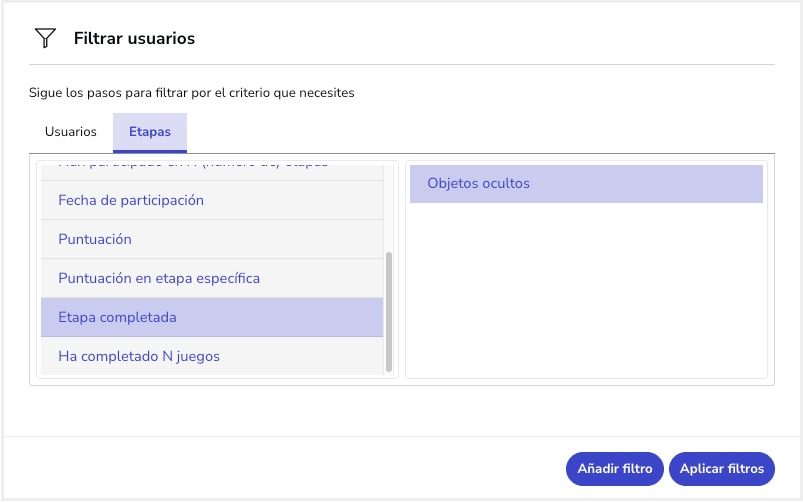Switch to the Usuarios tab
The width and height of the screenshot is (803, 502).
(x=71, y=132)
